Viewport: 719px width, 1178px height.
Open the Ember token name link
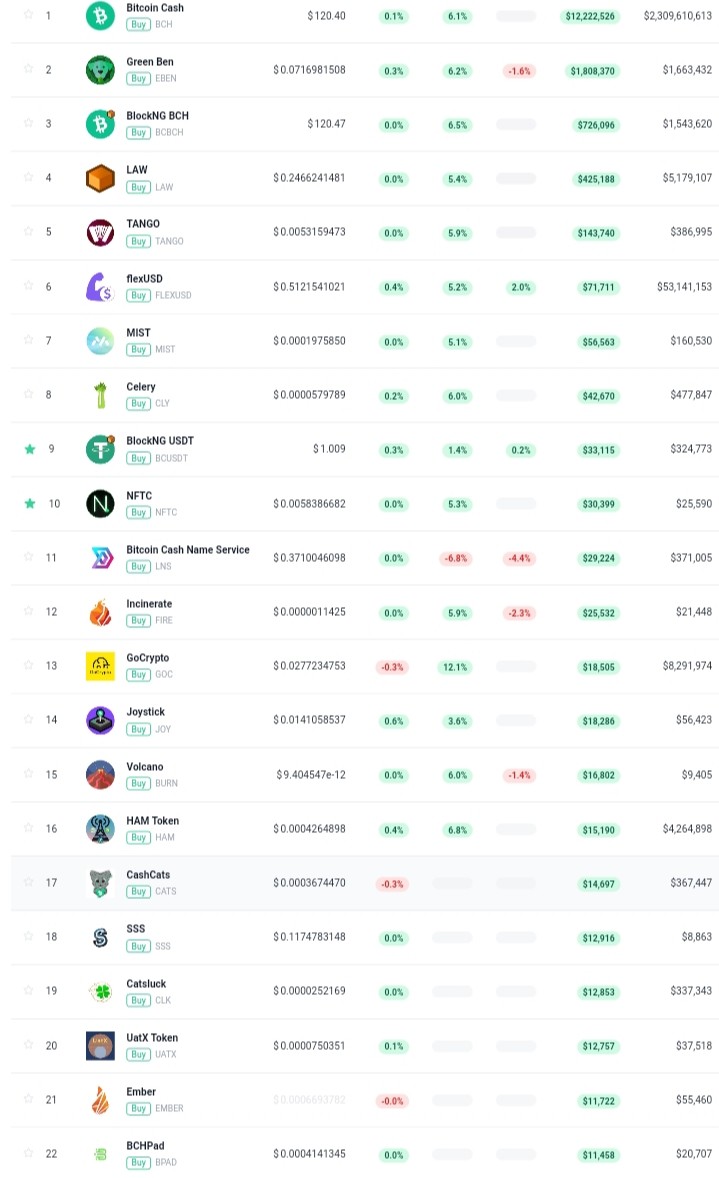click(x=141, y=1092)
